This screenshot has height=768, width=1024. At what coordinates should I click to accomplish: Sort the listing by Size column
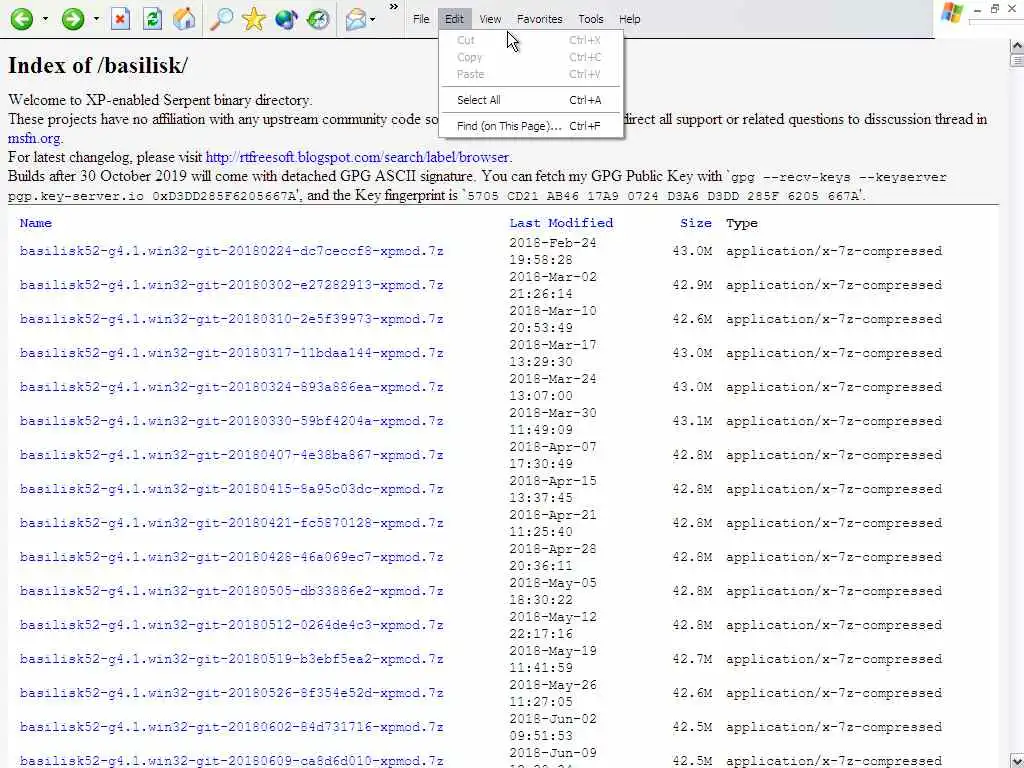(x=696, y=223)
